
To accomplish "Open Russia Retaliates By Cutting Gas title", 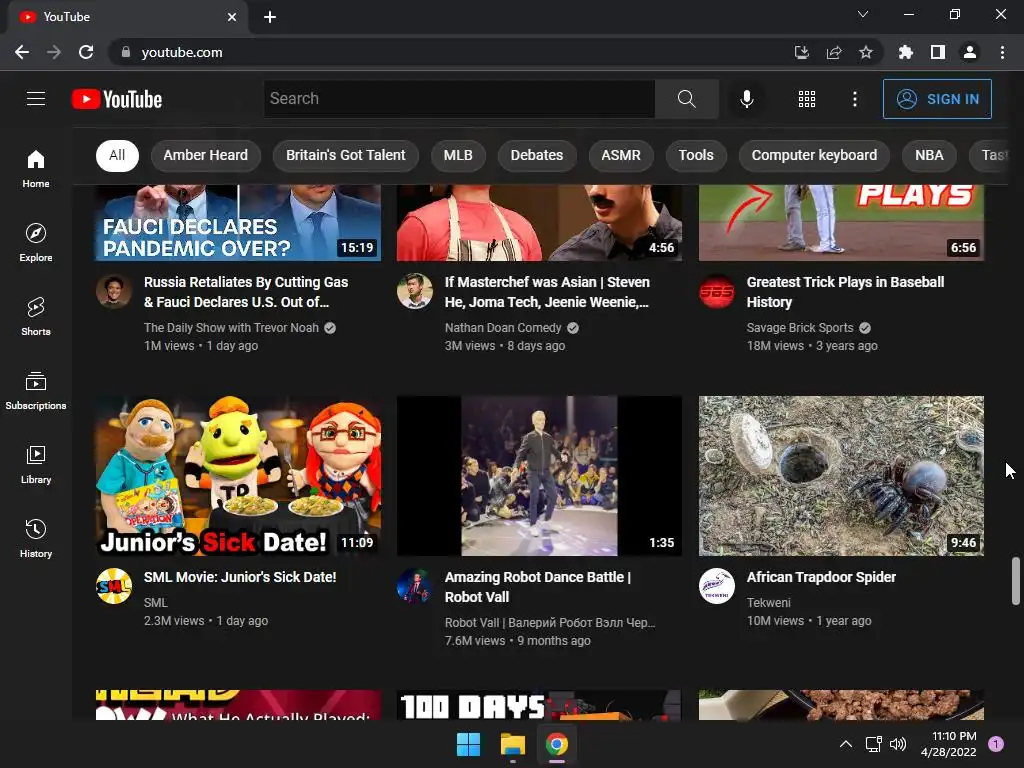I will (x=246, y=292).
